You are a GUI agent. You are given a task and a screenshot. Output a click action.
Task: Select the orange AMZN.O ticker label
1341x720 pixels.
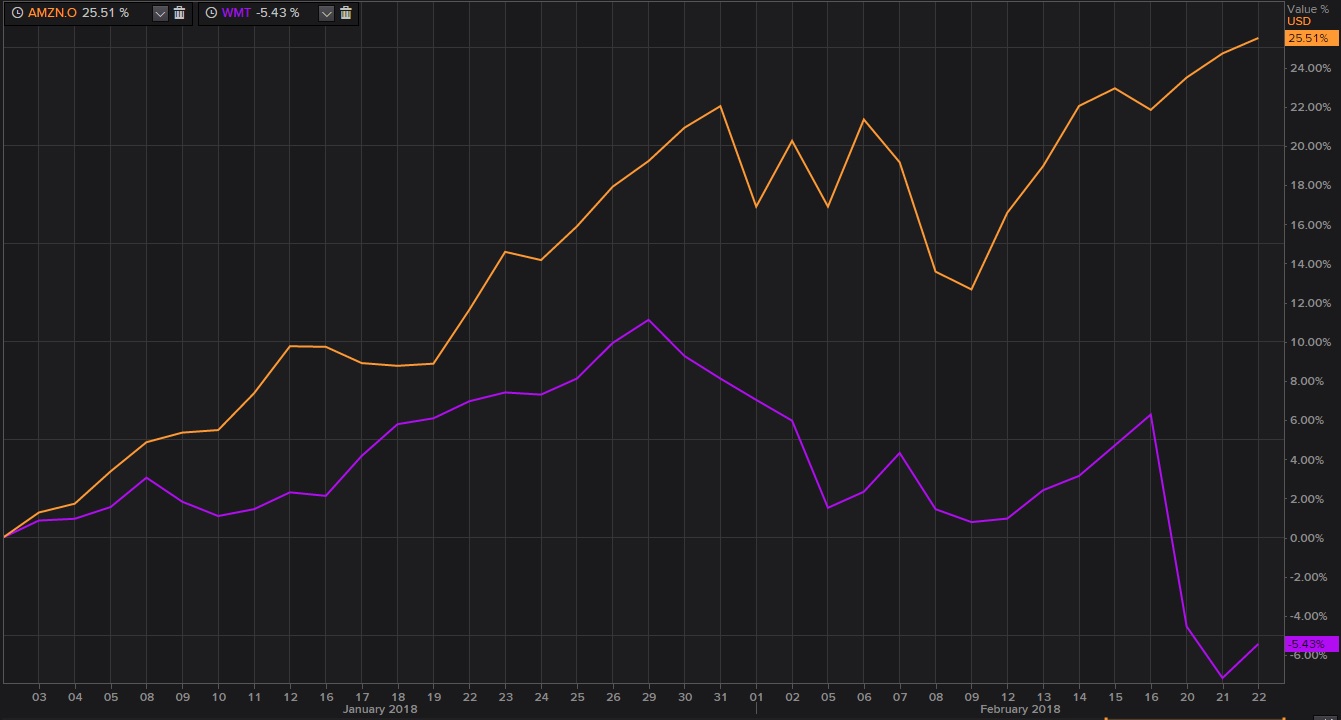coord(52,13)
